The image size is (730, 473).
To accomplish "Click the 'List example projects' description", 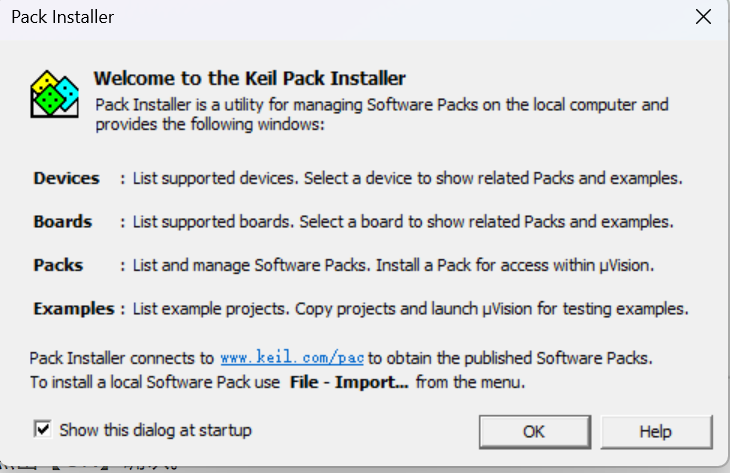I will tap(410, 309).
